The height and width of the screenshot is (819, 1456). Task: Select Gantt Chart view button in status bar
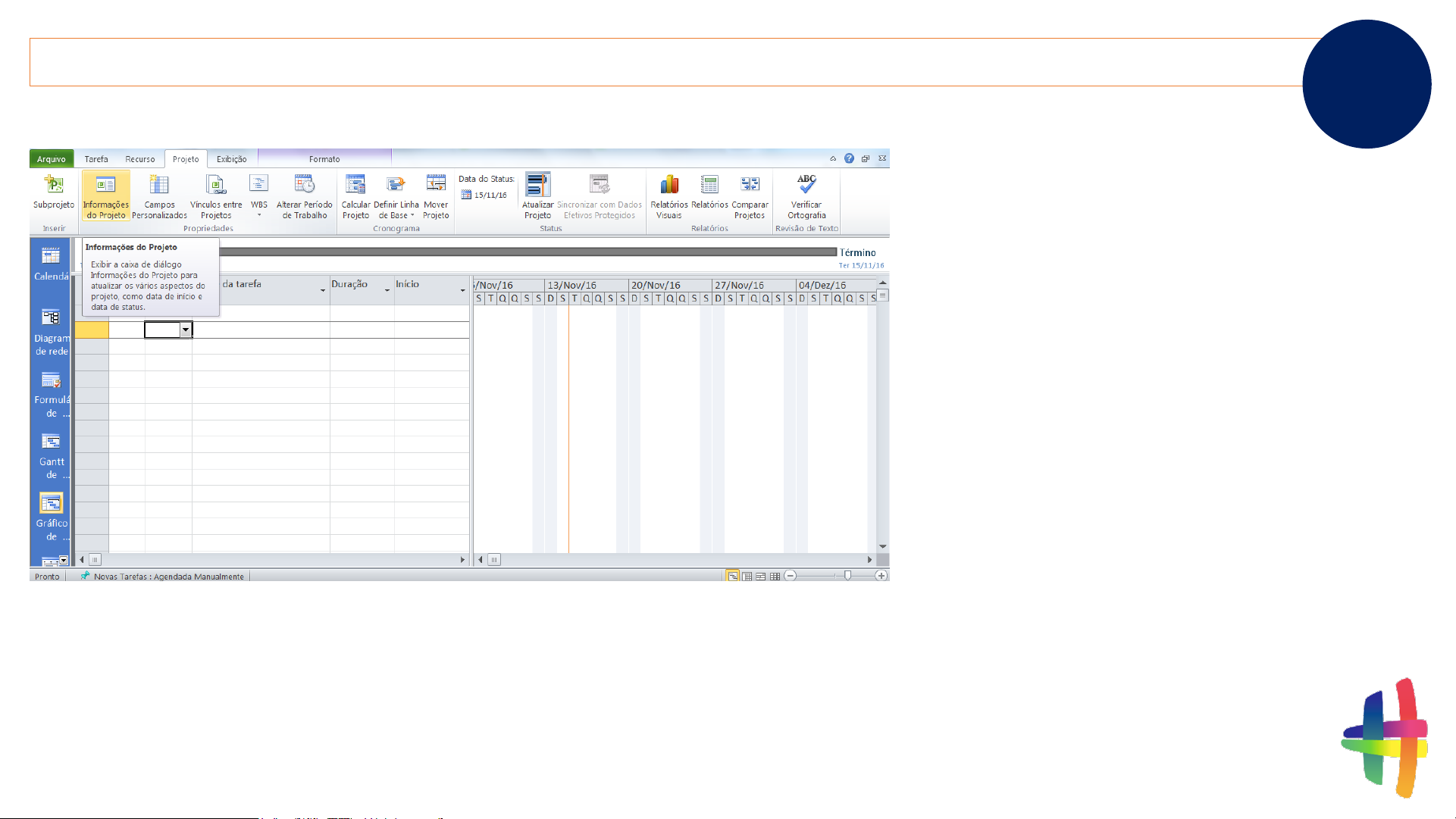click(x=732, y=577)
